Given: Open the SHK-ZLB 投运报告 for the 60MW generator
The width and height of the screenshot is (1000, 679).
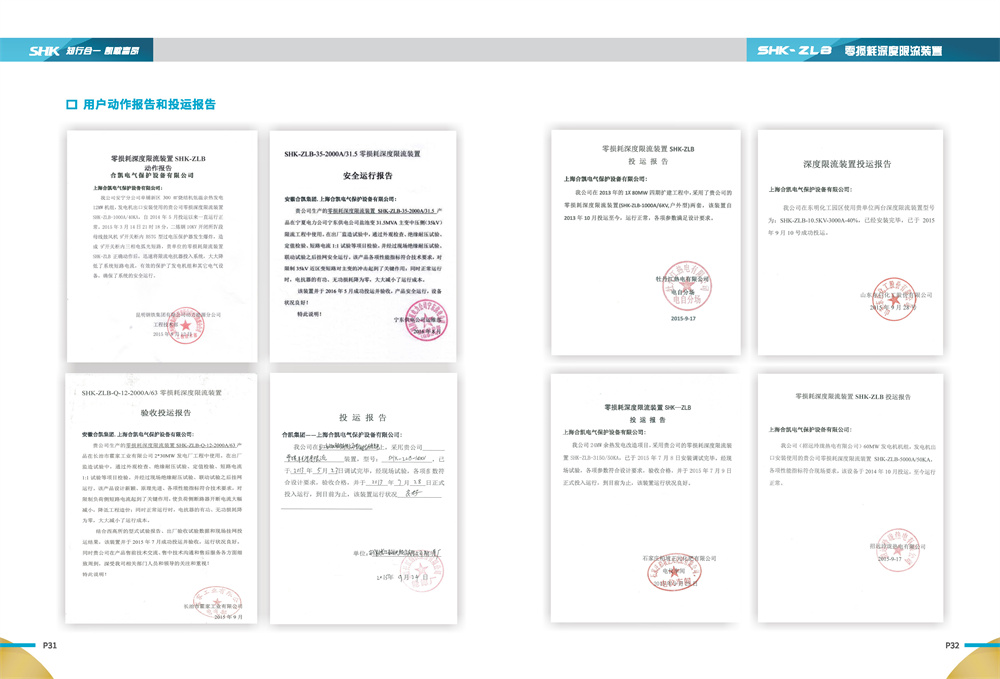Looking at the screenshot, I should pyautogui.click(x=850, y=498).
